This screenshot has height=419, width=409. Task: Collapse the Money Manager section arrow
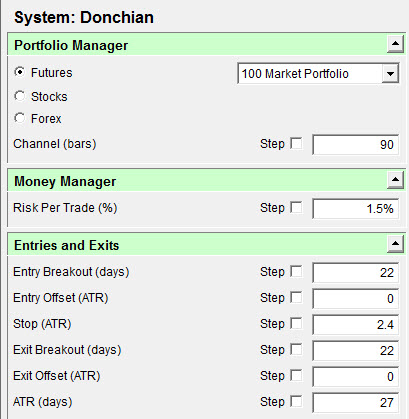coord(395,180)
